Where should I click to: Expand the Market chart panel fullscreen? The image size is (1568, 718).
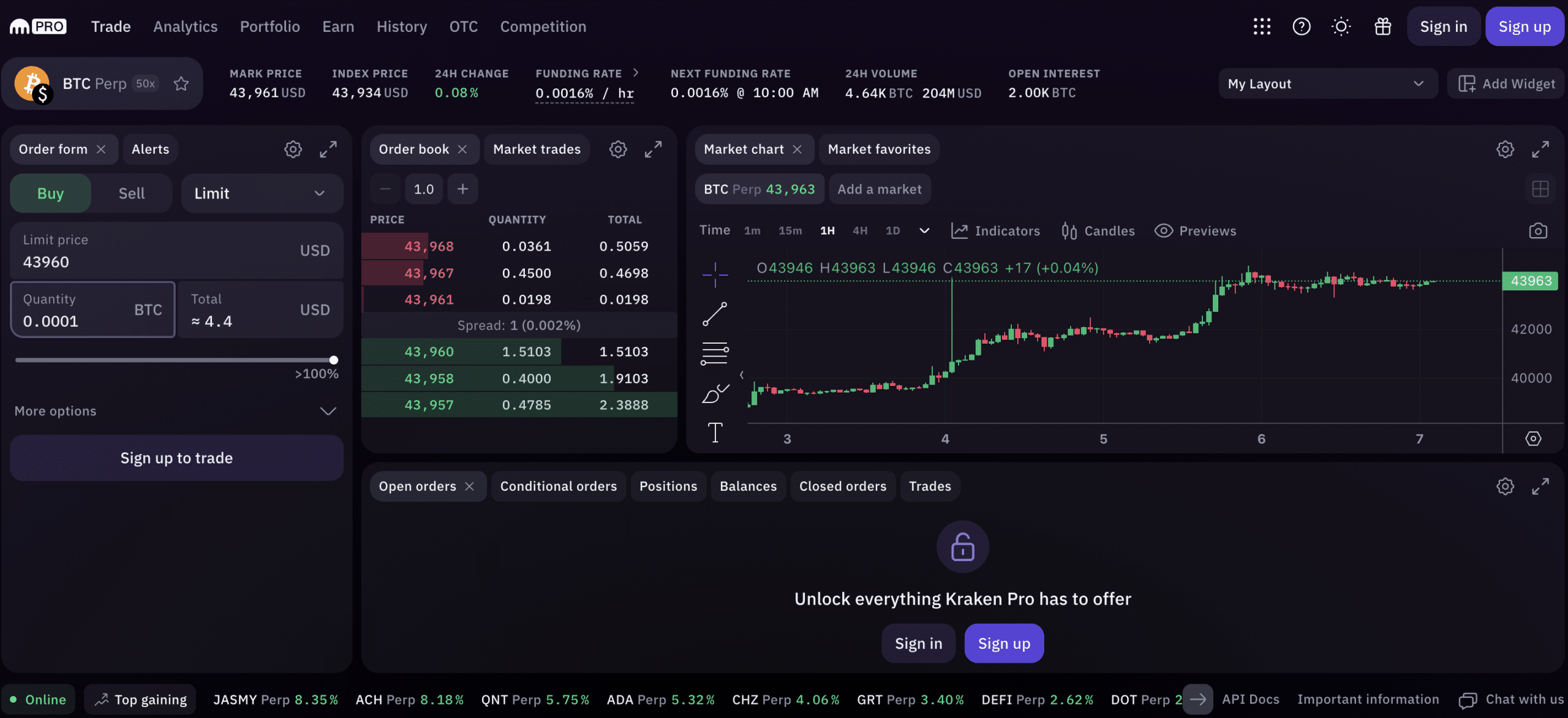point(1540,149)
